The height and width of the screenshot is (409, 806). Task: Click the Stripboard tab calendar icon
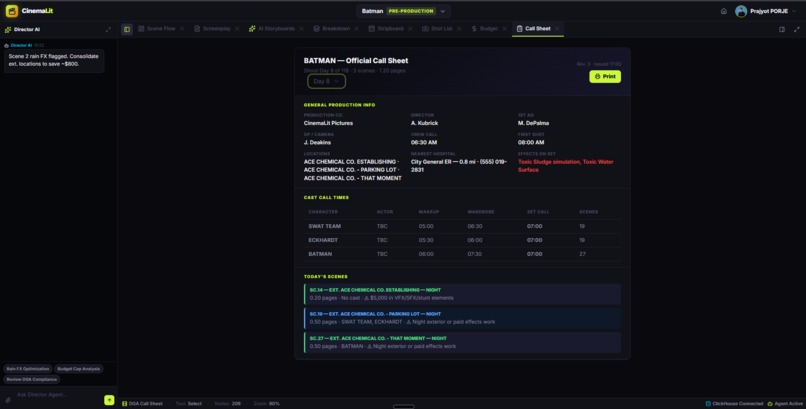point(372,29)
